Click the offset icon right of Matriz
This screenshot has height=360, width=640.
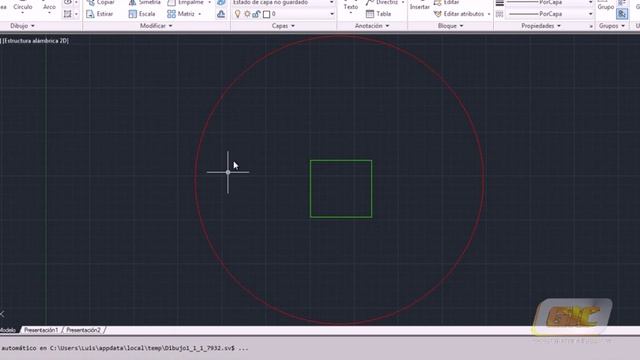coord(221,14)
